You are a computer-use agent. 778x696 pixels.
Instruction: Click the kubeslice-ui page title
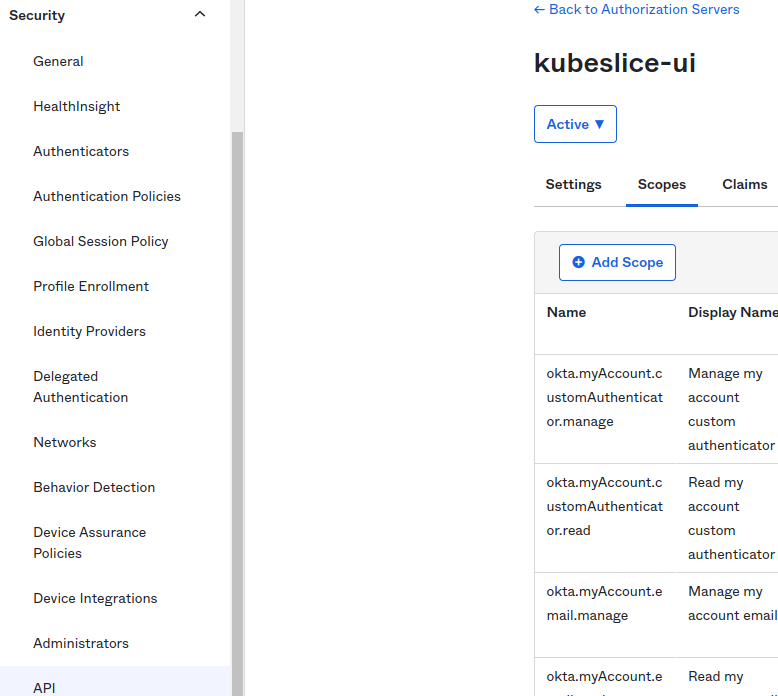[615, 63]
